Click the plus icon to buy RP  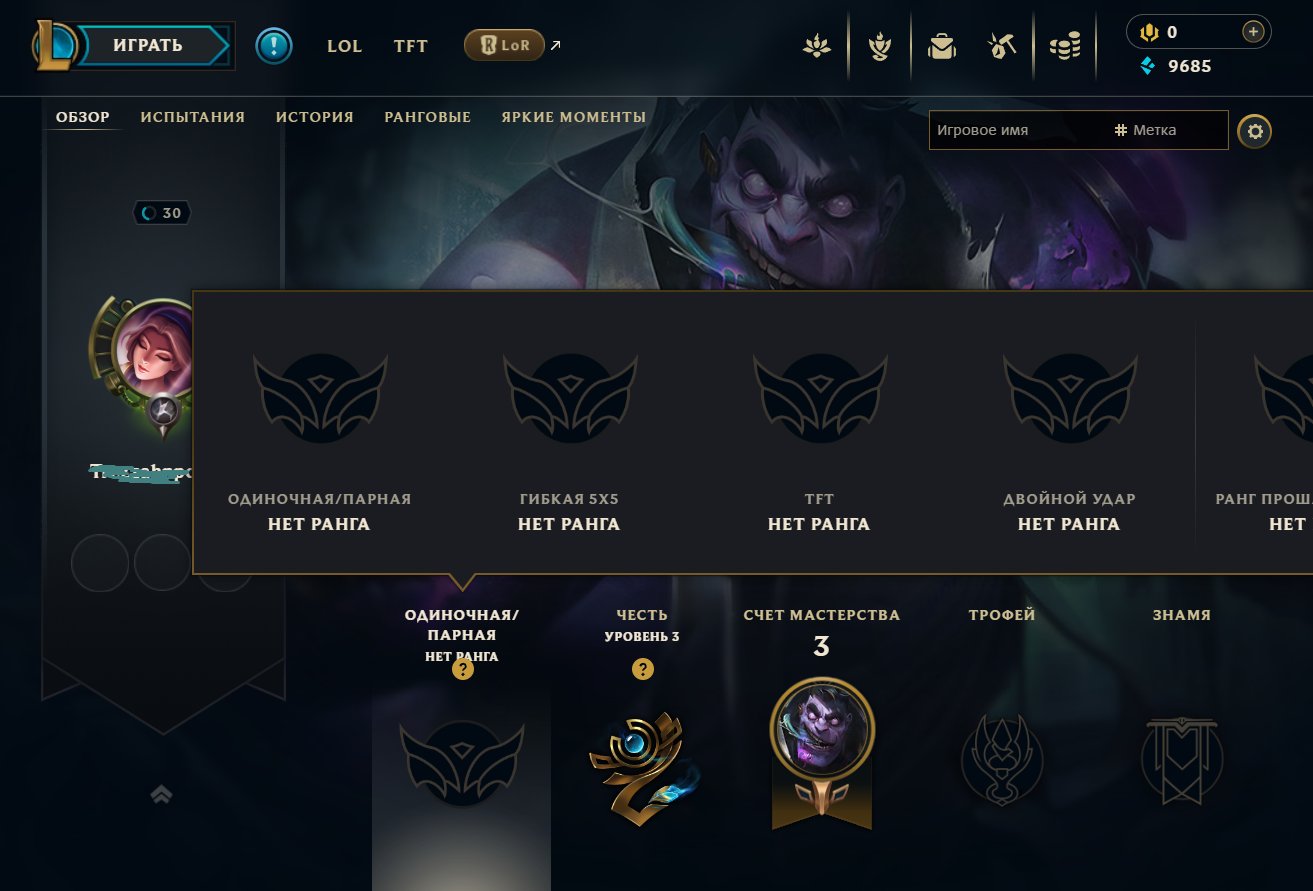(x=1253, y=32)
